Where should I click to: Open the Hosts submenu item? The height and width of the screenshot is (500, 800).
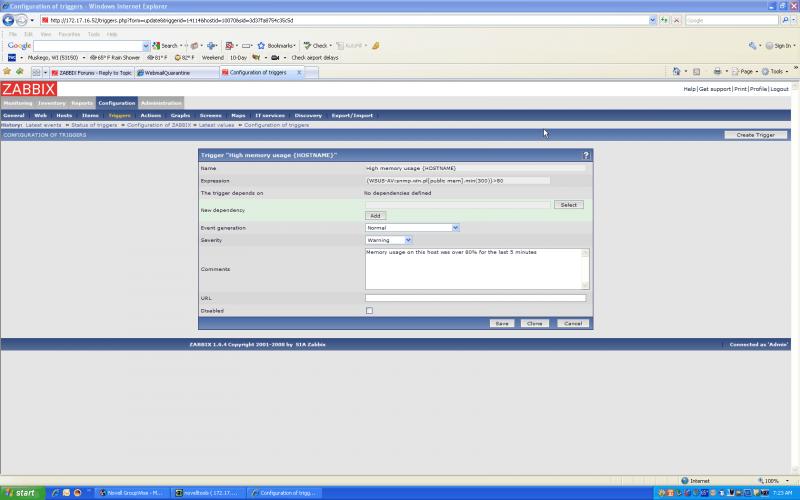tap(64, 115)
